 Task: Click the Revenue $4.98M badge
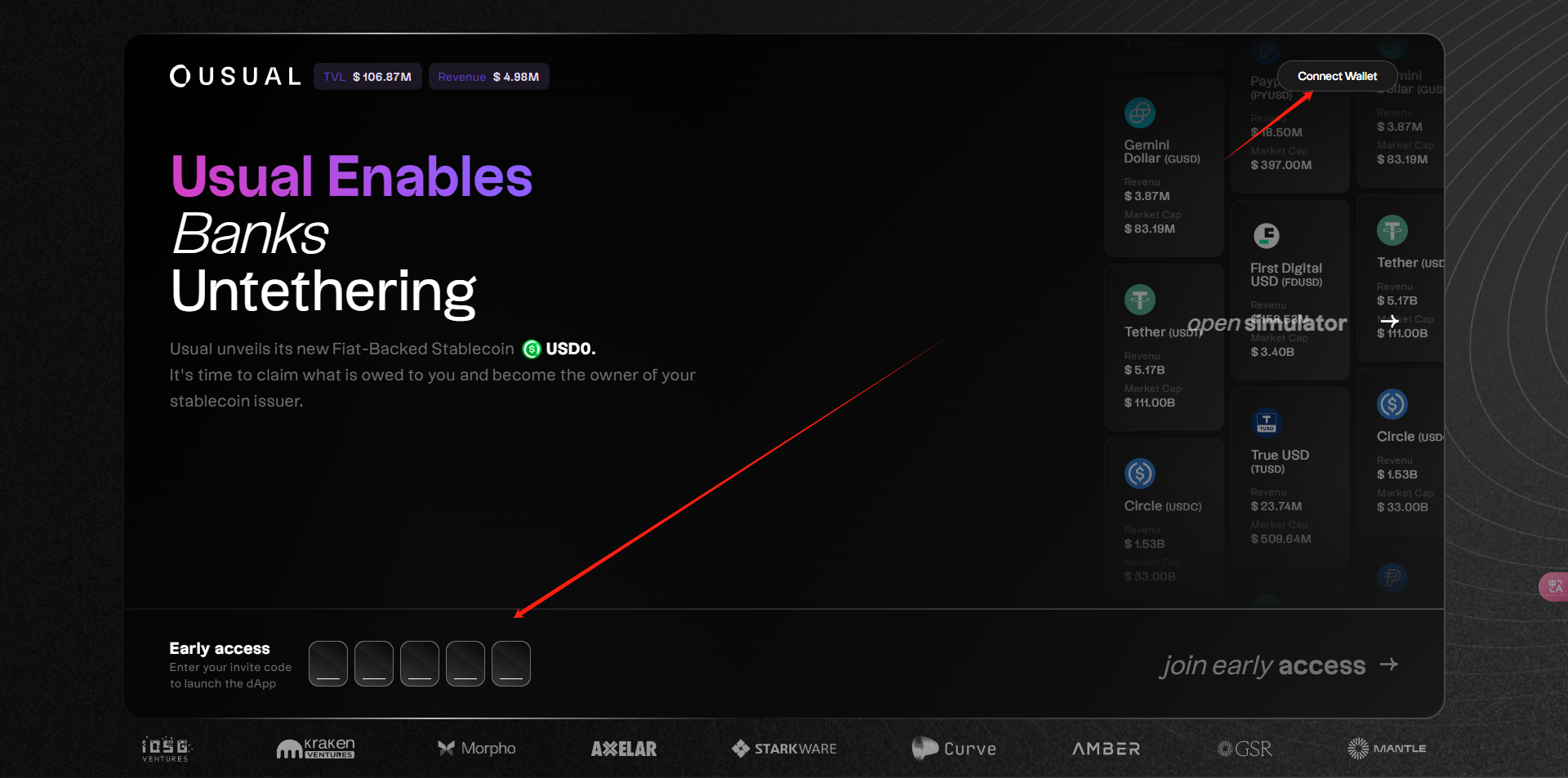coord(488,77)
